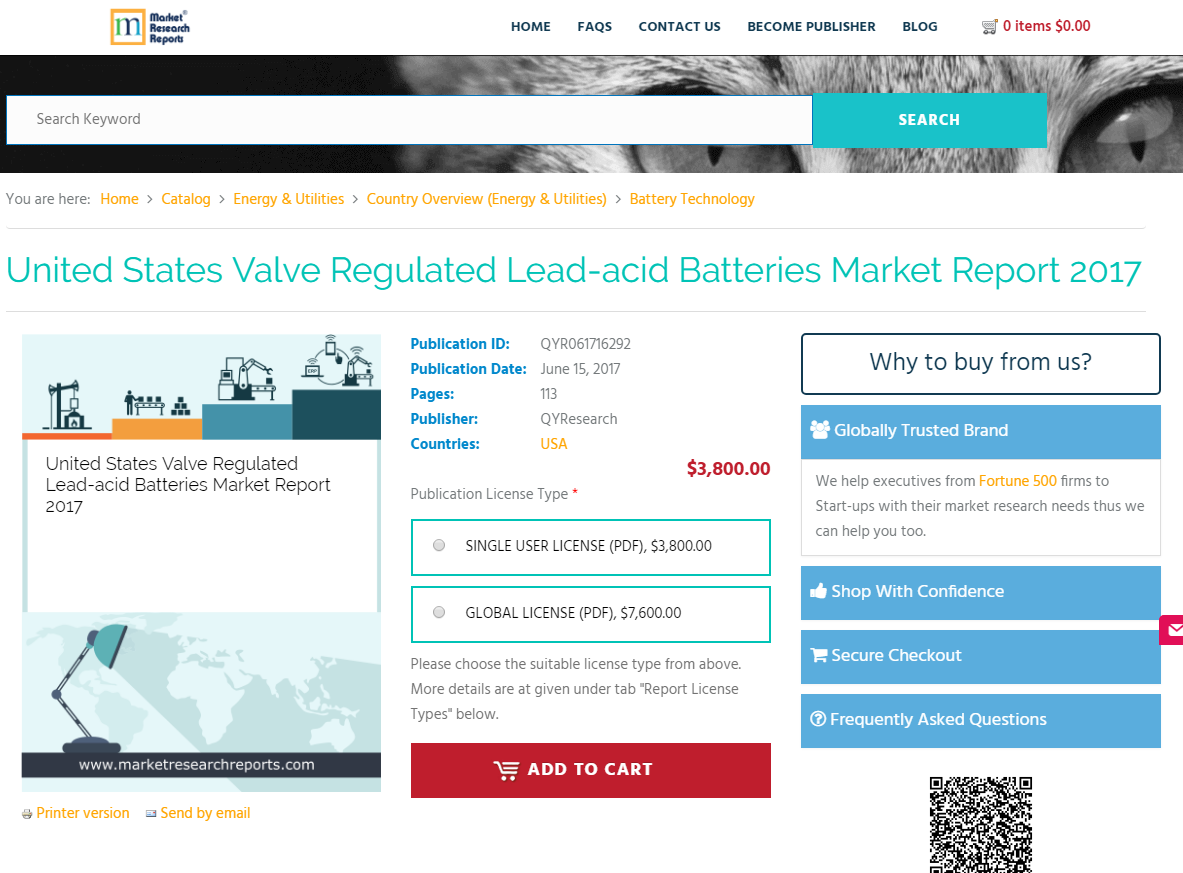Click the Globally Trusted Brand people icon

tap(819, 430)
